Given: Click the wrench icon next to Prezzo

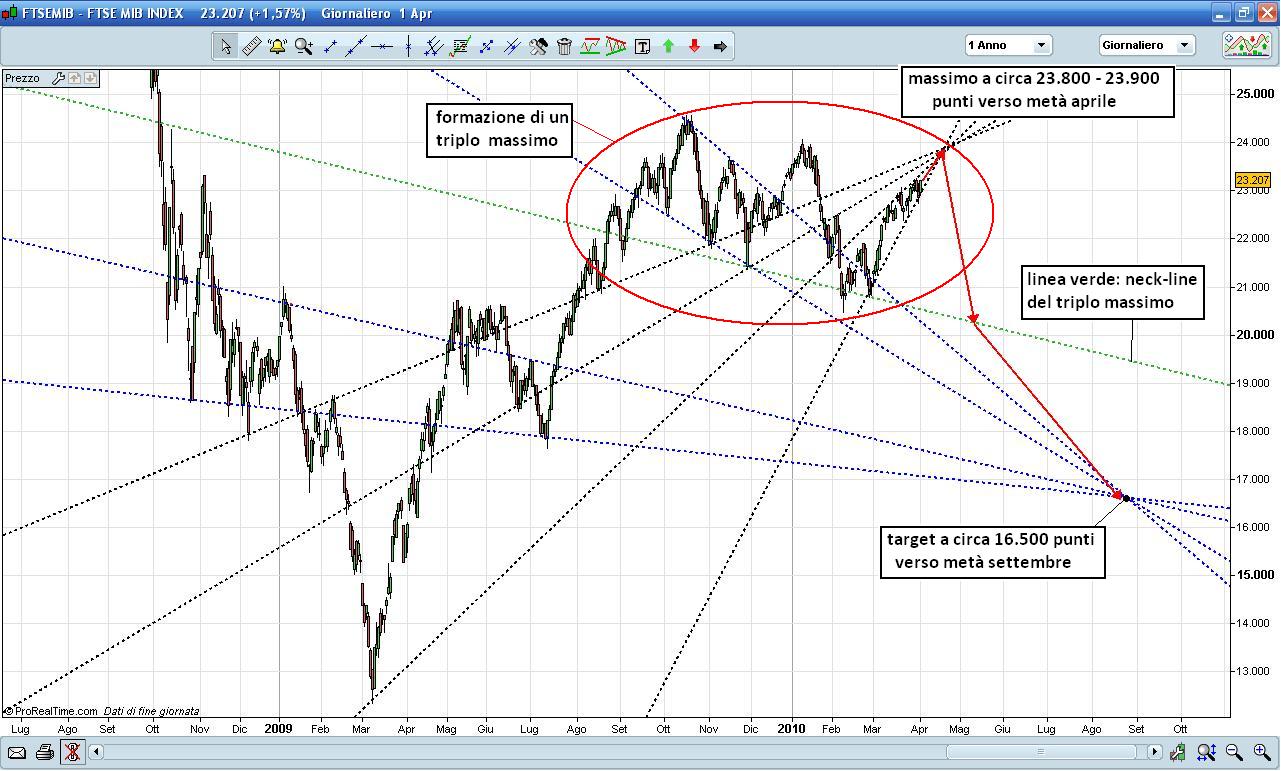Looking at the screenshot, I should pos(58,78).
